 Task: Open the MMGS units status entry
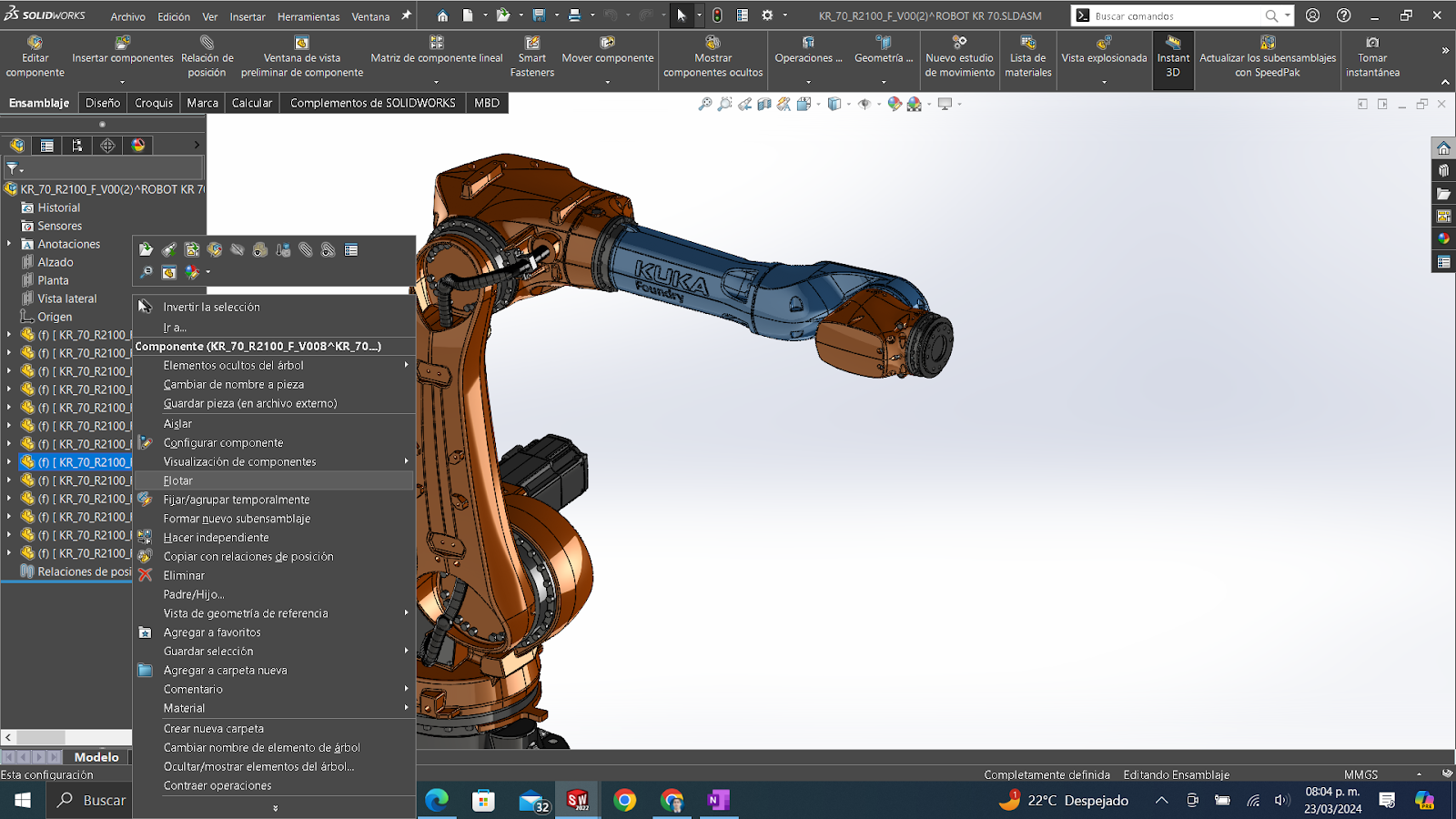tap(1360, 774)
